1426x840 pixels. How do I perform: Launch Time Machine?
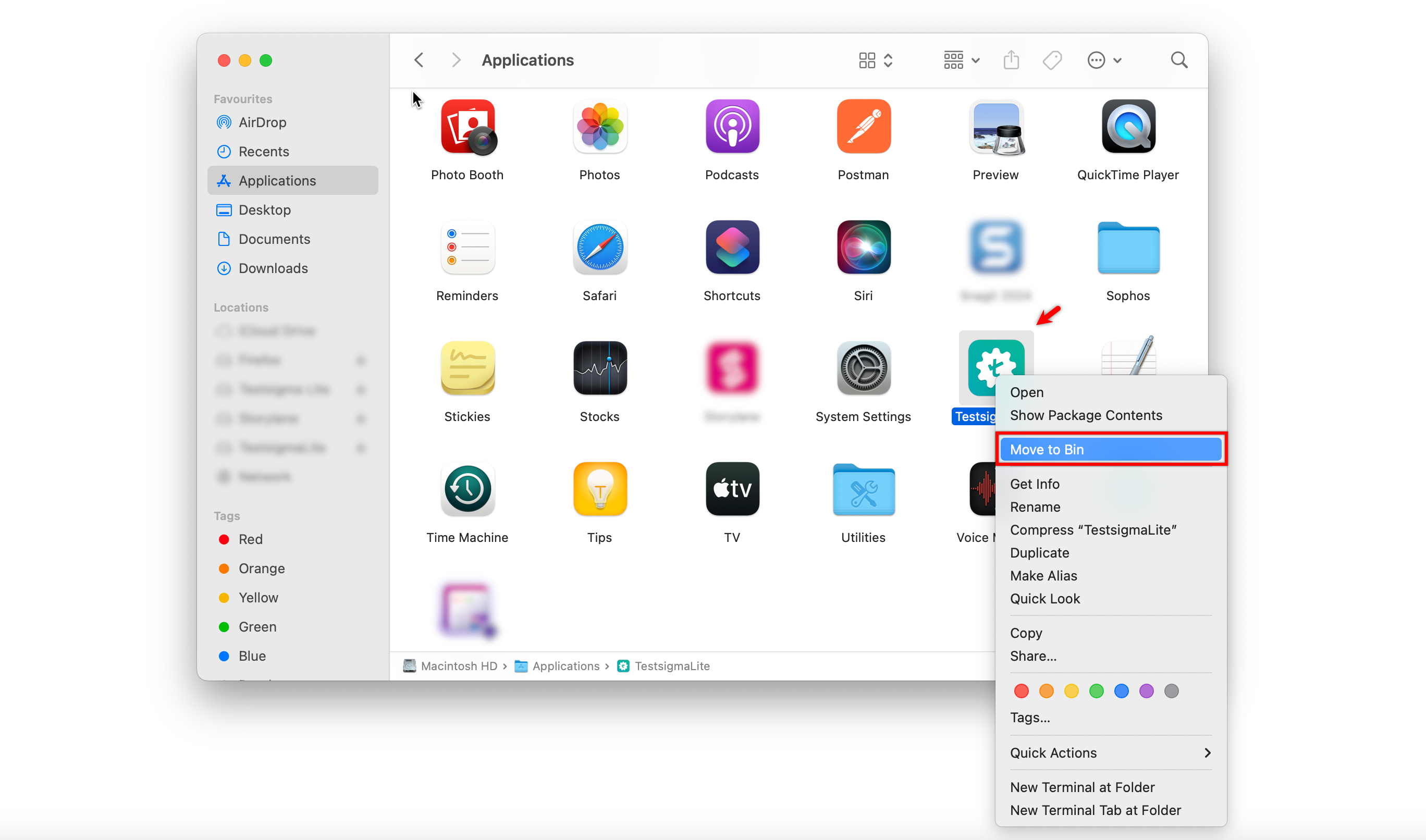pos(468,489)
